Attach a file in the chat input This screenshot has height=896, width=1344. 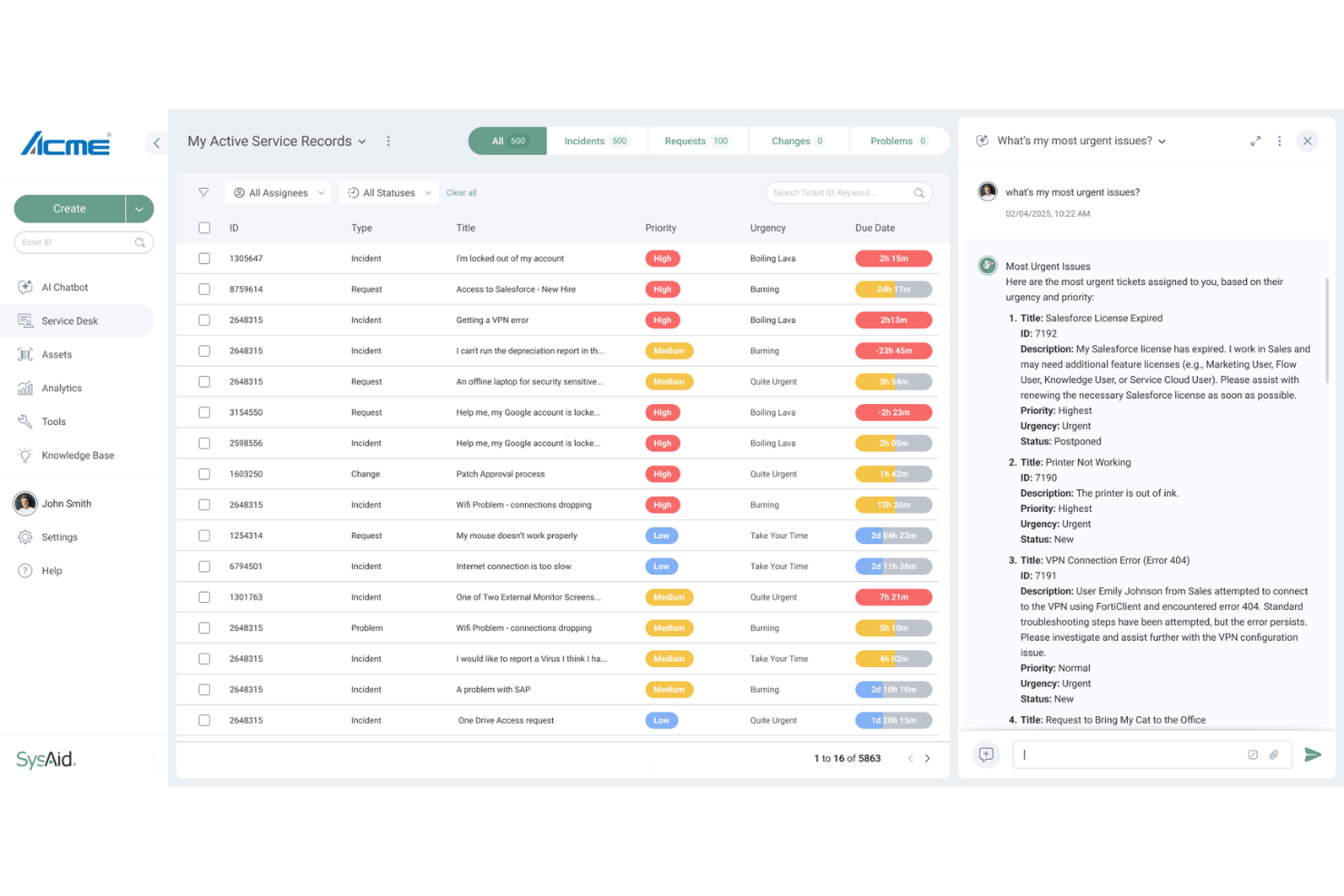[1273, 754]
